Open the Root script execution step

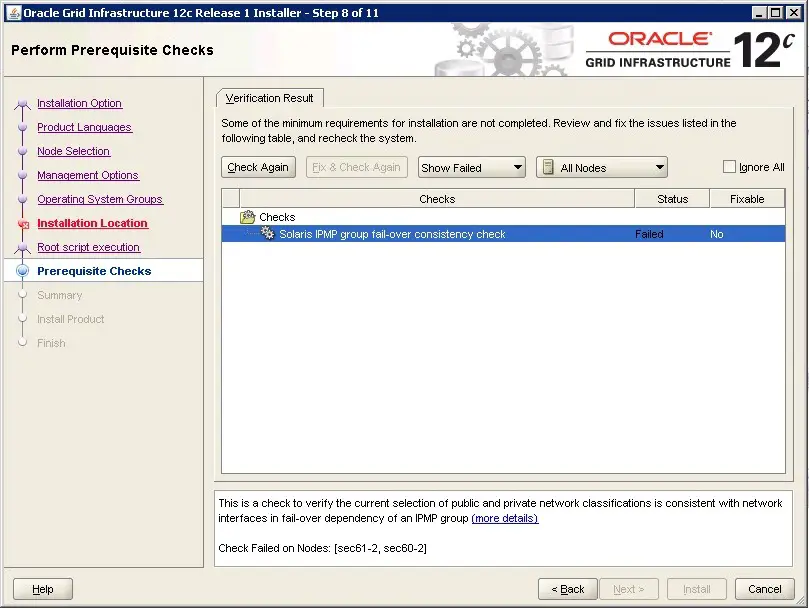(88, 247)
